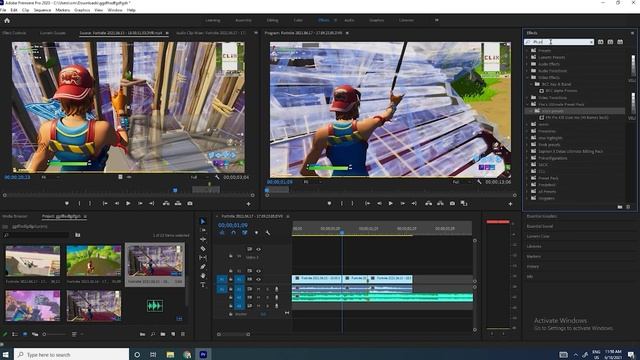Expand the Presets folder in Effects
Screen dimensions: 640x360
527,51
